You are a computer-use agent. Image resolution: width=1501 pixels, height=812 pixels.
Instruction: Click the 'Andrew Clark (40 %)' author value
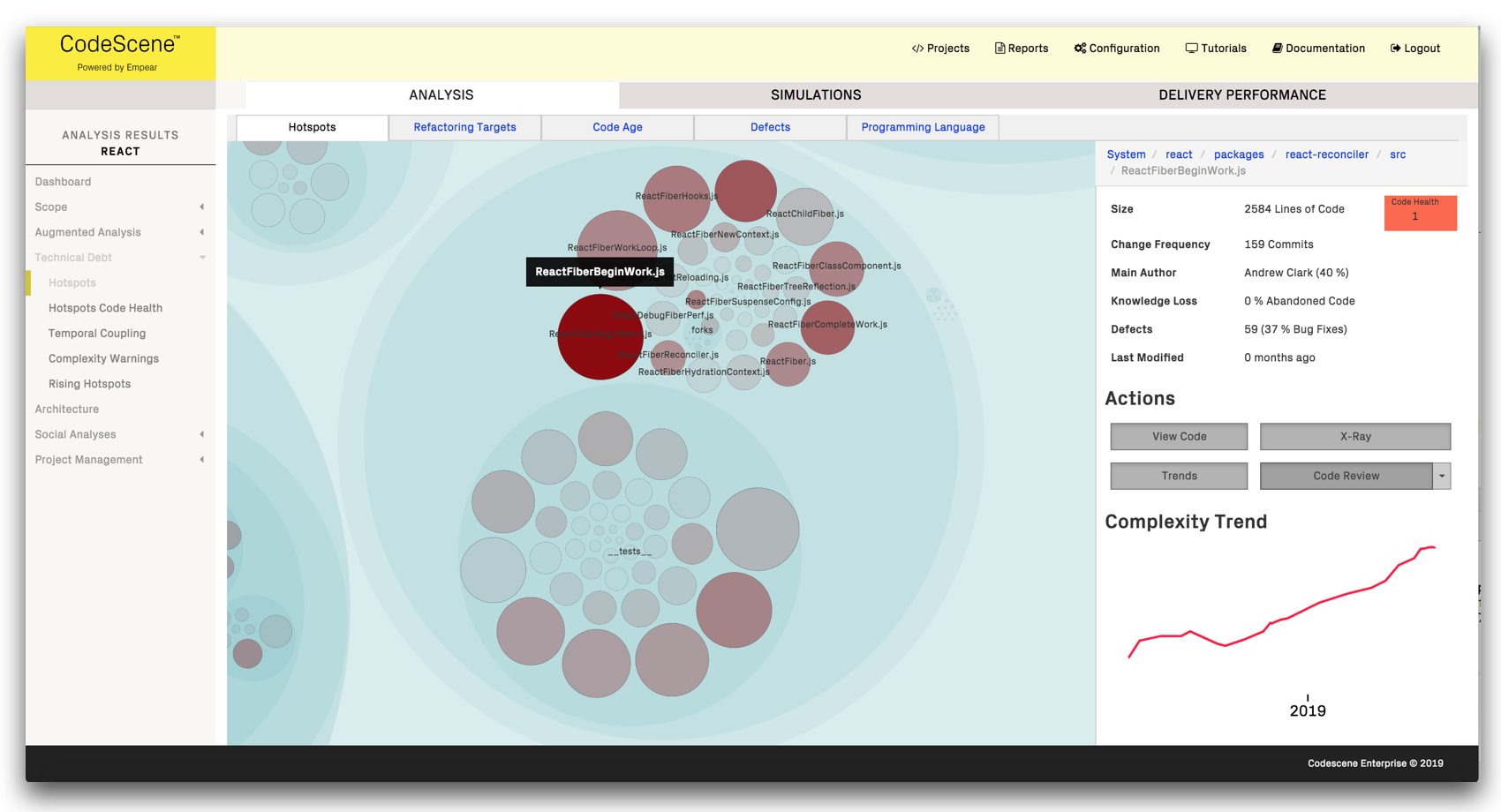1296,273
